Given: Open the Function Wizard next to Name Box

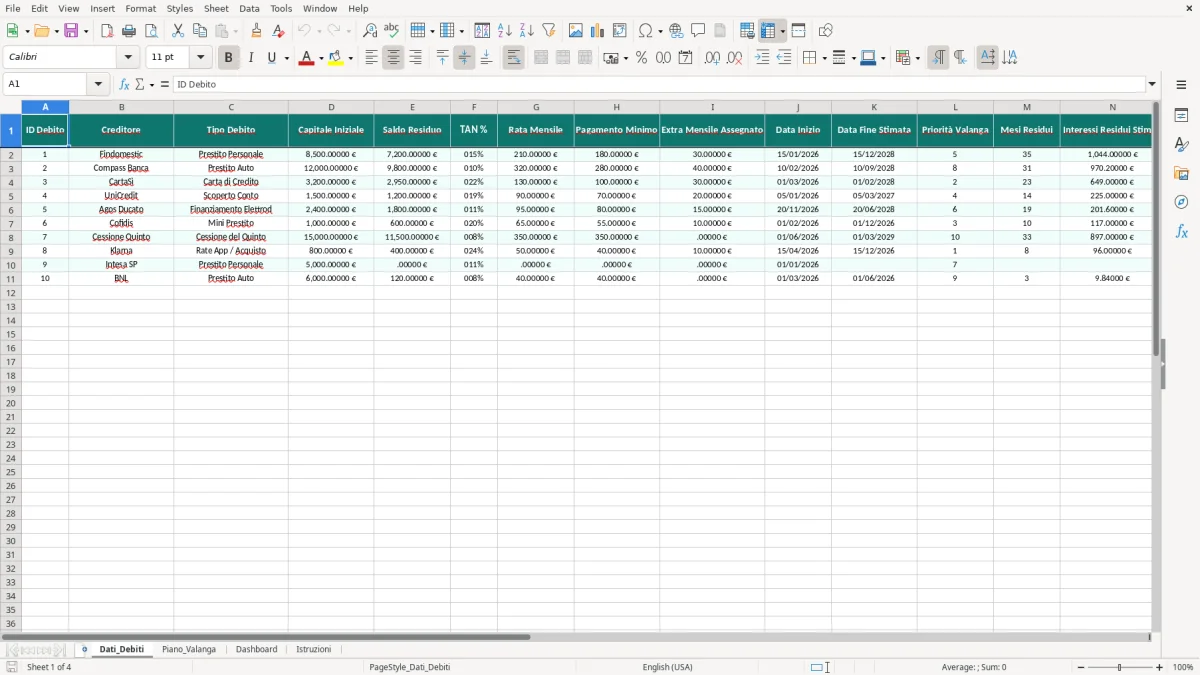Looking at the screenshot, I should click(x=124, y=85).
